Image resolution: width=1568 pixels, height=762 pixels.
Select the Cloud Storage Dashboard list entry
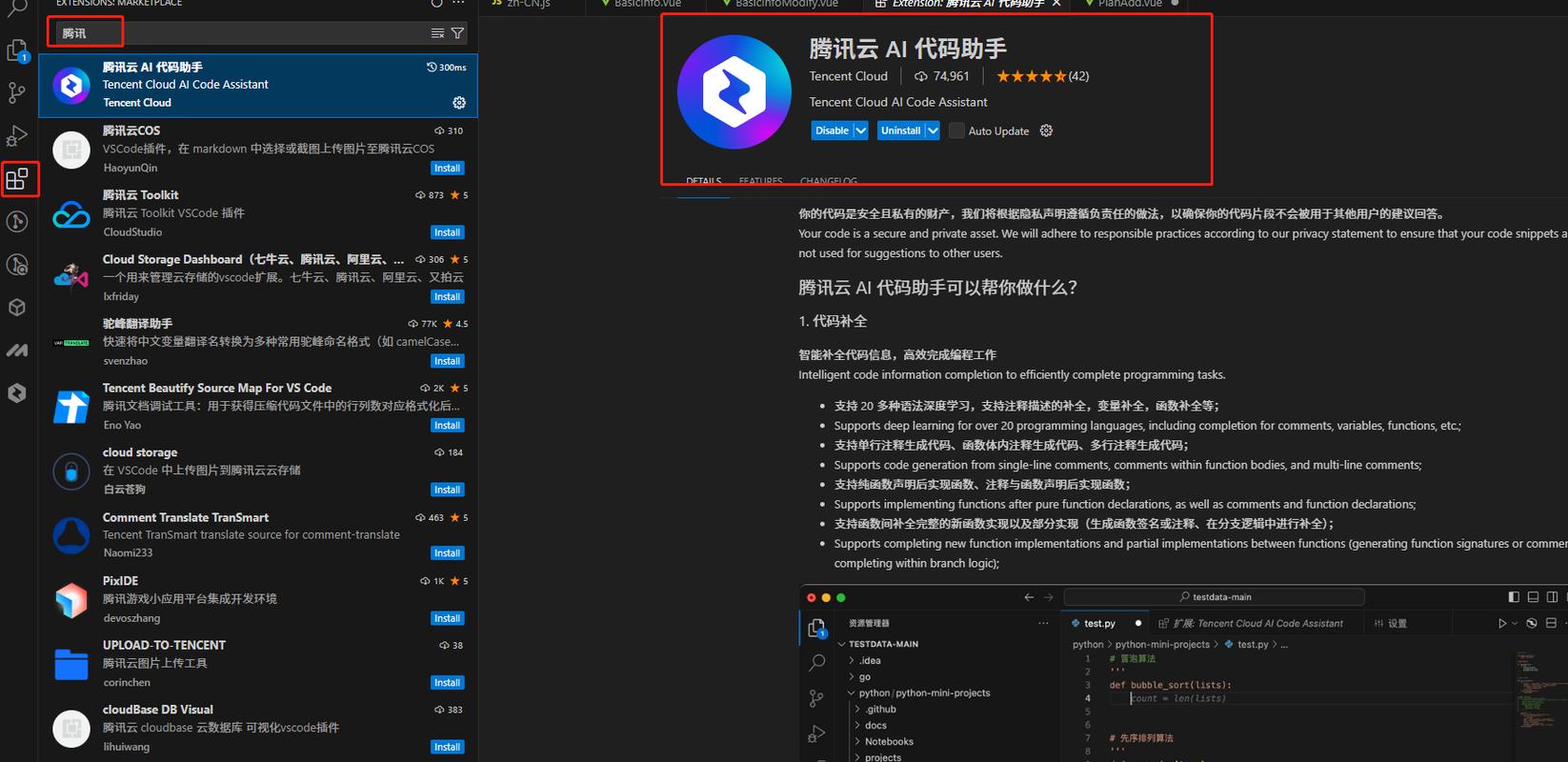[258, 278]
